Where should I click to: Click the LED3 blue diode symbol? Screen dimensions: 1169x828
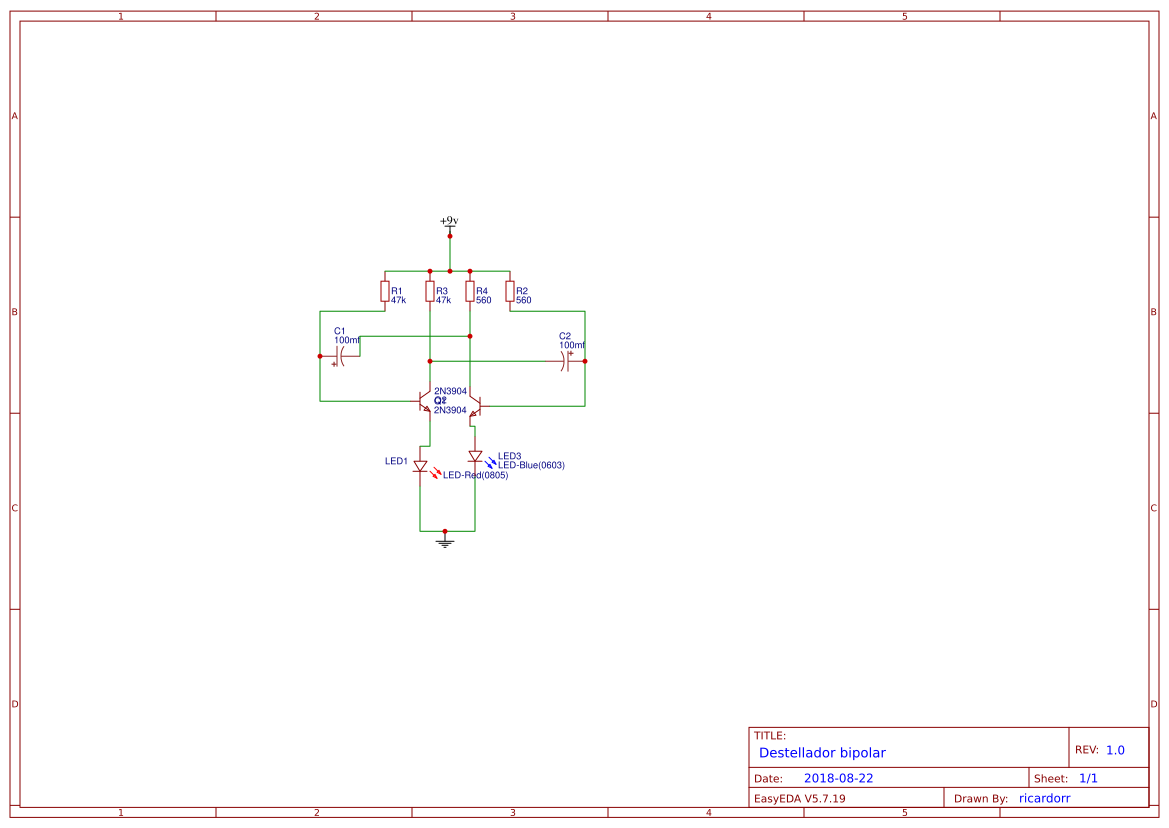pos(473,458)
